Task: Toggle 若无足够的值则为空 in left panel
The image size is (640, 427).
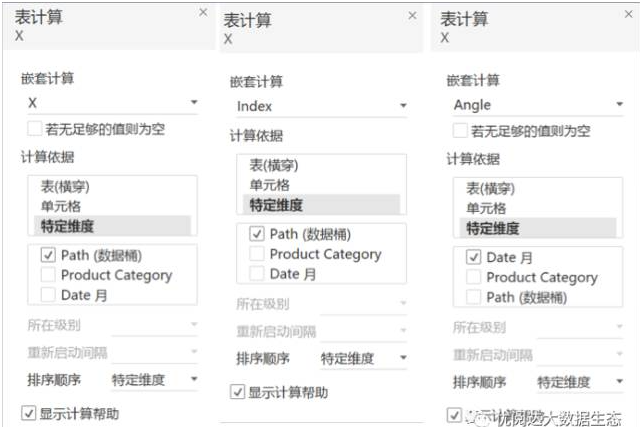Action: tap(34, 129)
